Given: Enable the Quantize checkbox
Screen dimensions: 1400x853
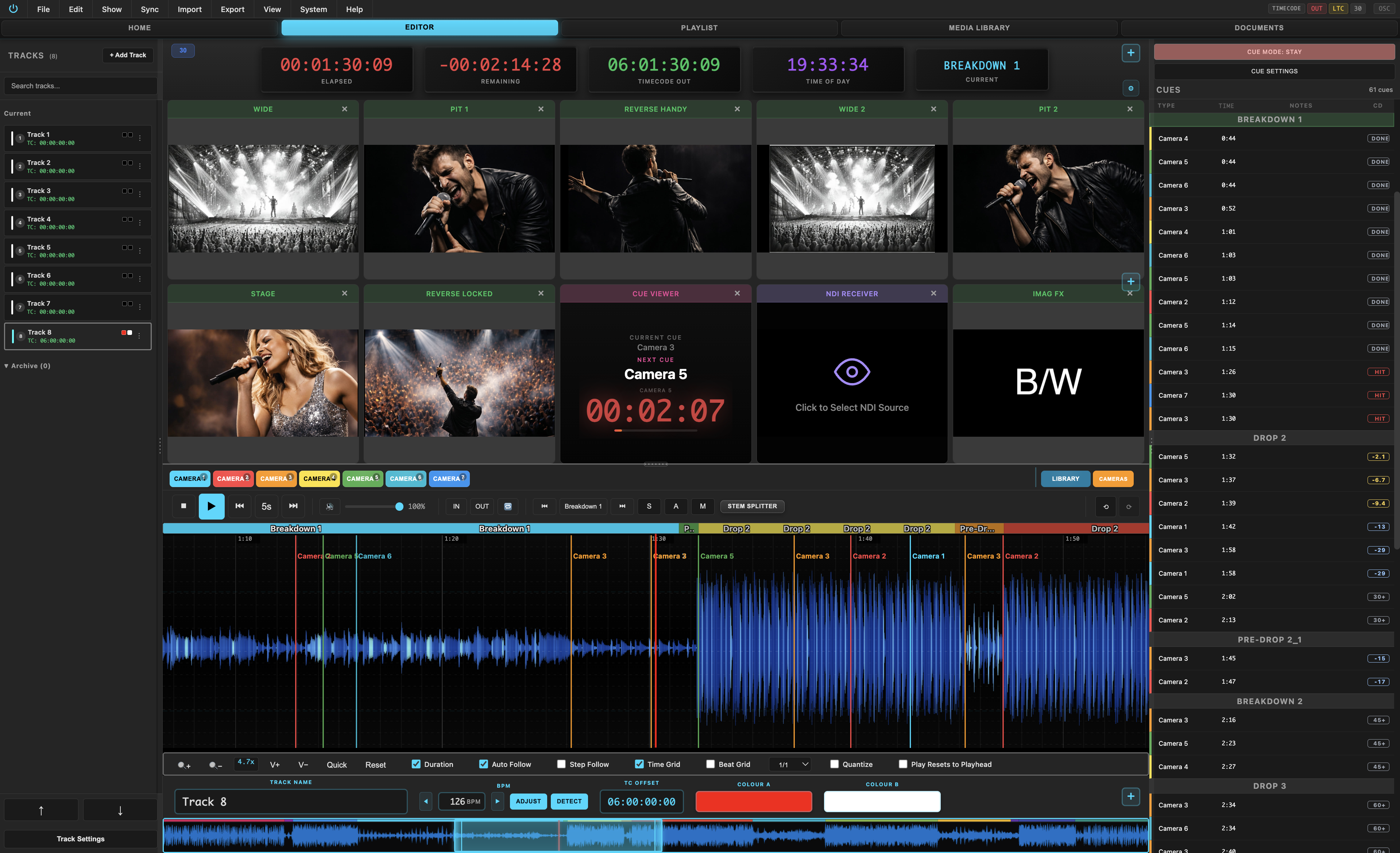Looking at the screenshot, I should point(834,764).
